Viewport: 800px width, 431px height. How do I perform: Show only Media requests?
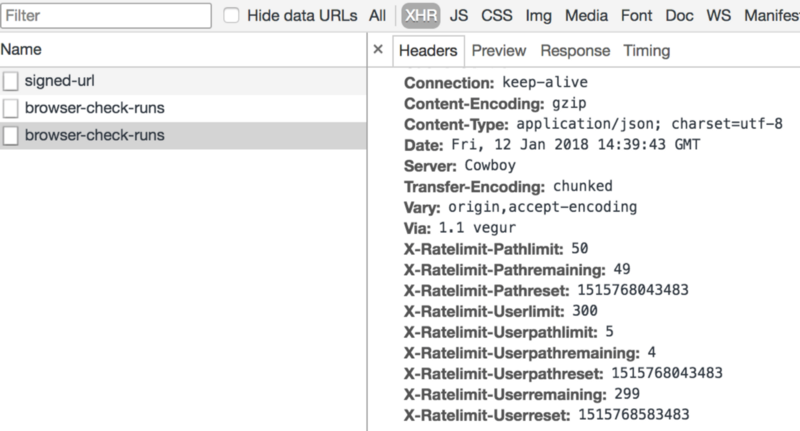tap(586, 16)
